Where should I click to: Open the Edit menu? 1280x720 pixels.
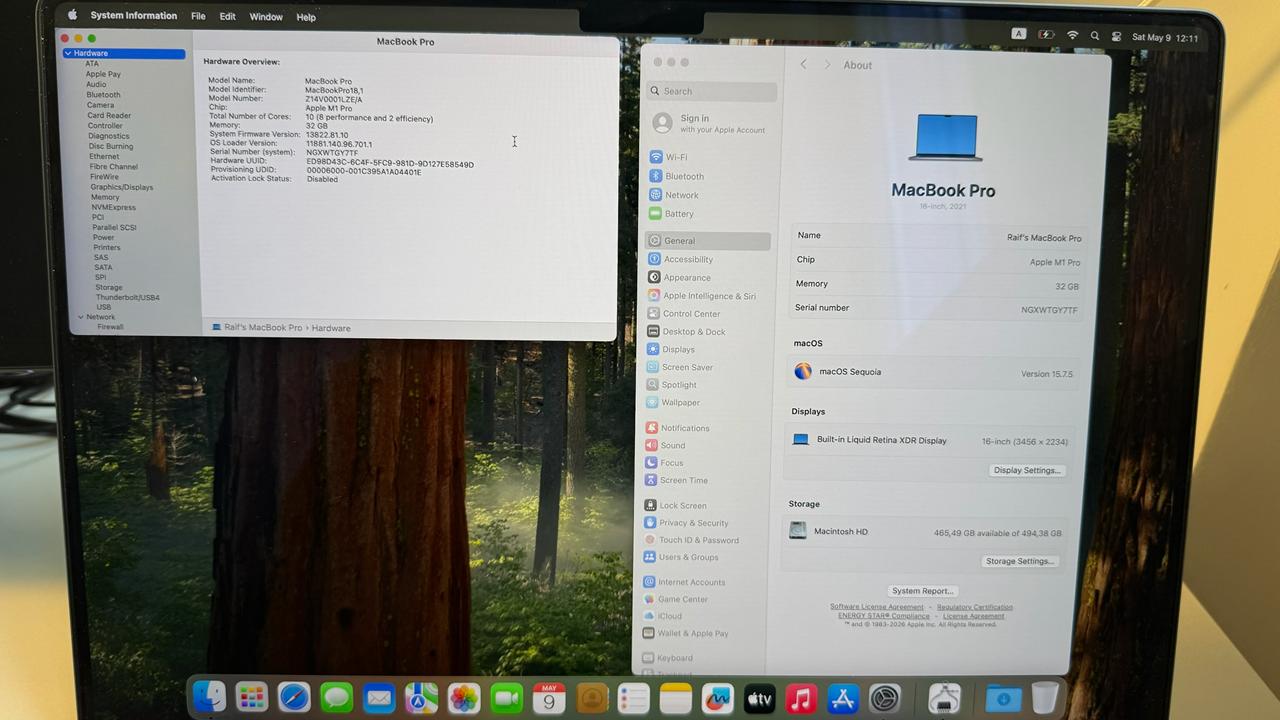tap(228, 17)
